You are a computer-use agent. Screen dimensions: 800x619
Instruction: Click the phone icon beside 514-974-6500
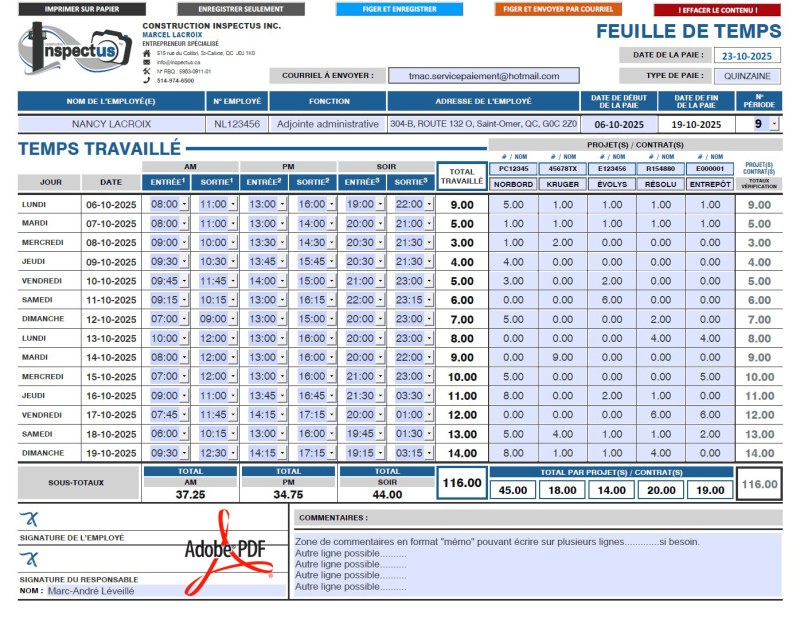tap(147, 80)
